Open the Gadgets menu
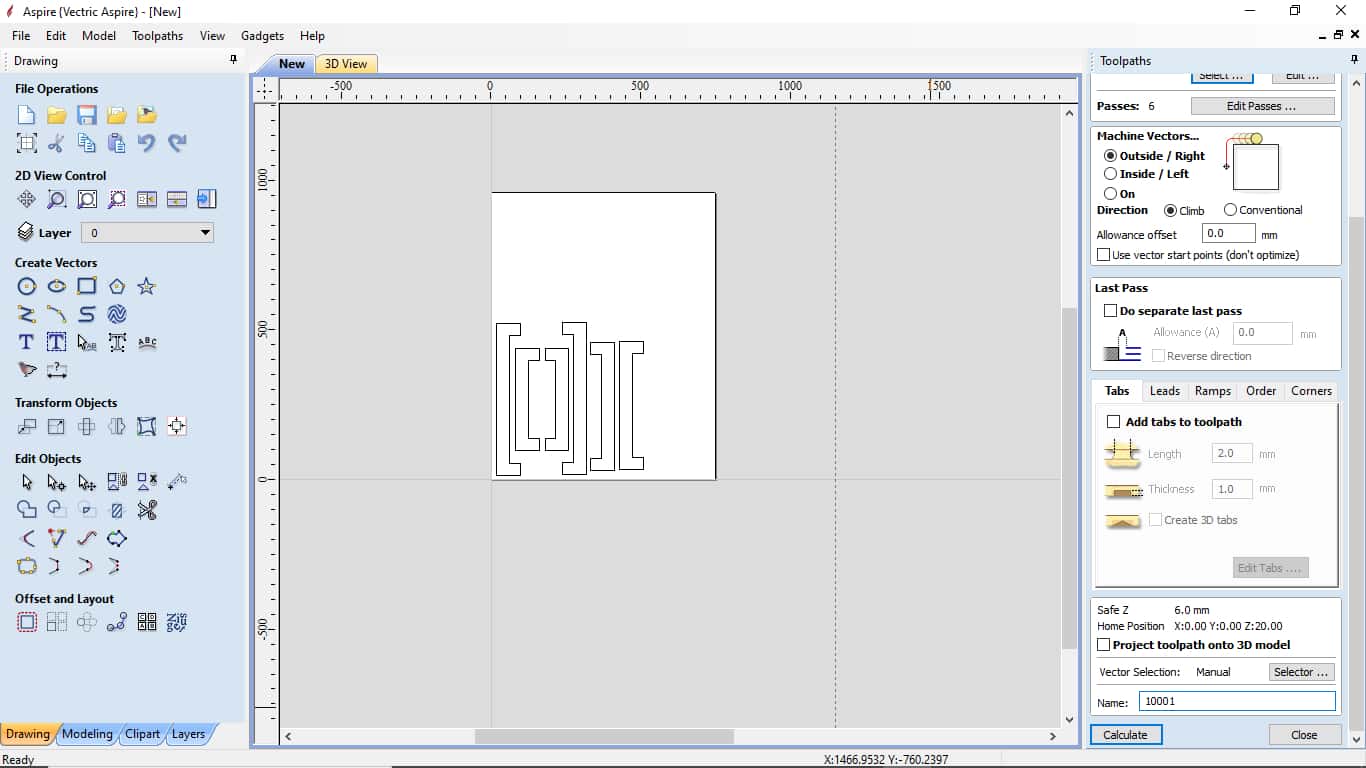The width and height of the screenshot is (1366, 768). 262,35
